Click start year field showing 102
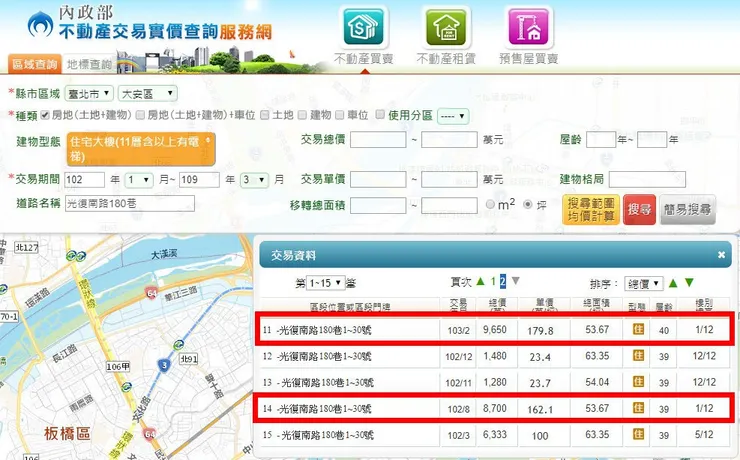 [x=84, y=180]
